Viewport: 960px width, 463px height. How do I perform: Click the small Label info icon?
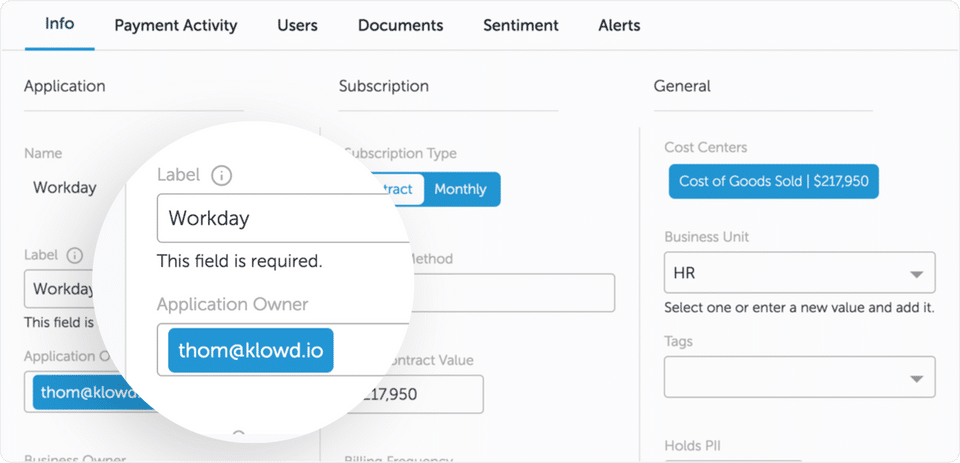(74, 255)
